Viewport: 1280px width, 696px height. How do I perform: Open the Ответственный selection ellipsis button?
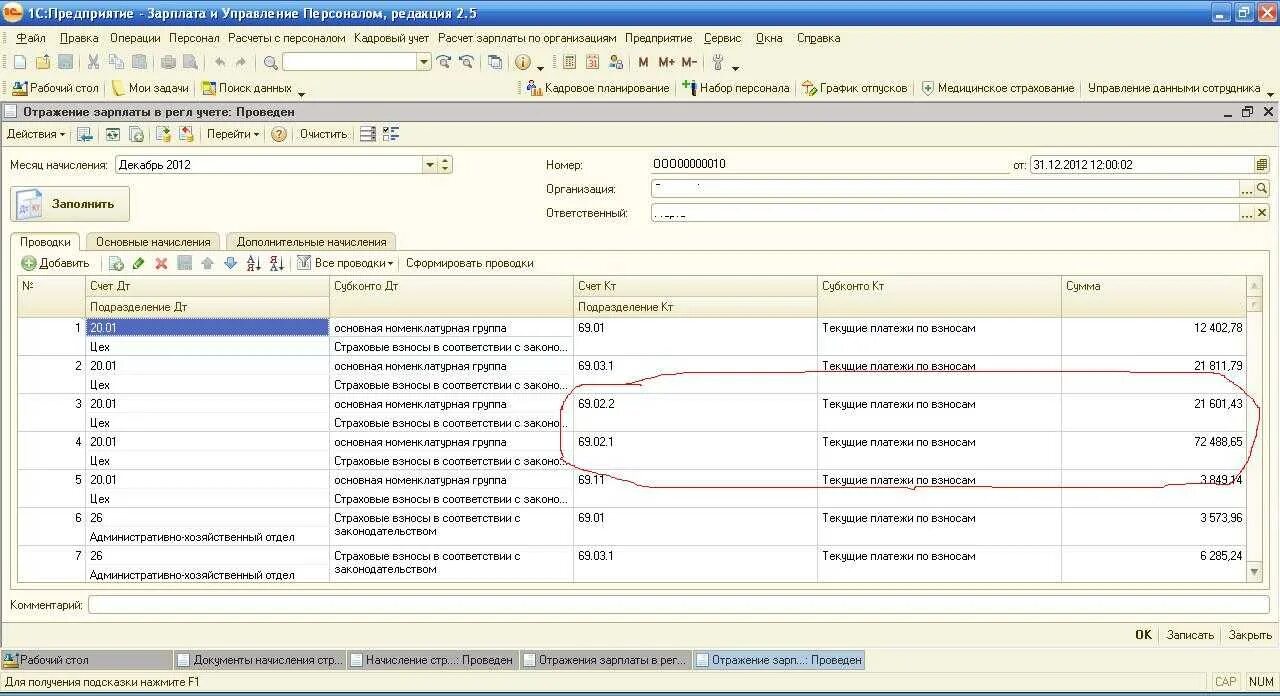click(1246, 213)
